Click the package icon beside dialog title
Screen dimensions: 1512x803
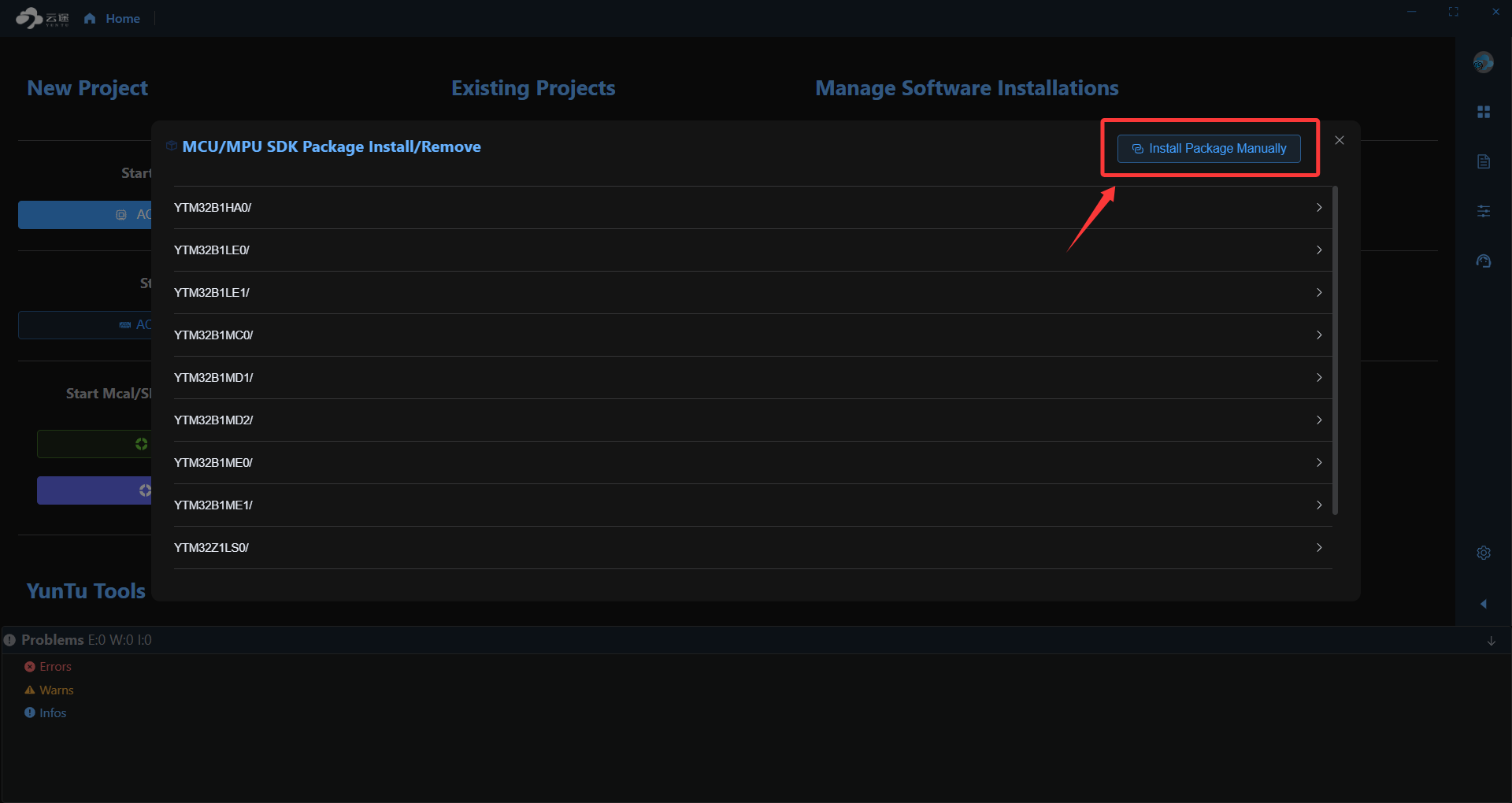tap(172, 146)
